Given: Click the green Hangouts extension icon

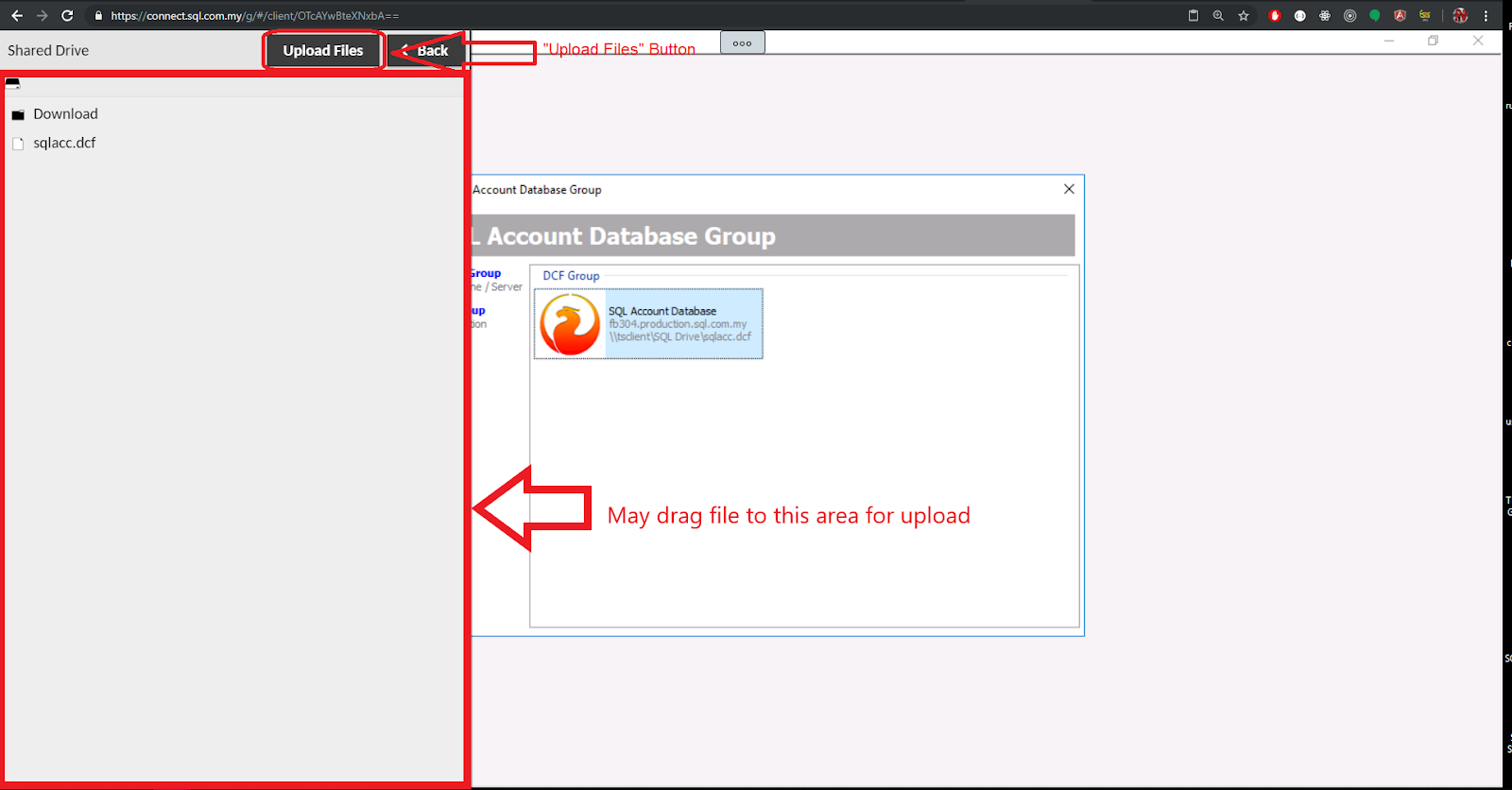Looking at the screenshot, I should pos(1375,16).
